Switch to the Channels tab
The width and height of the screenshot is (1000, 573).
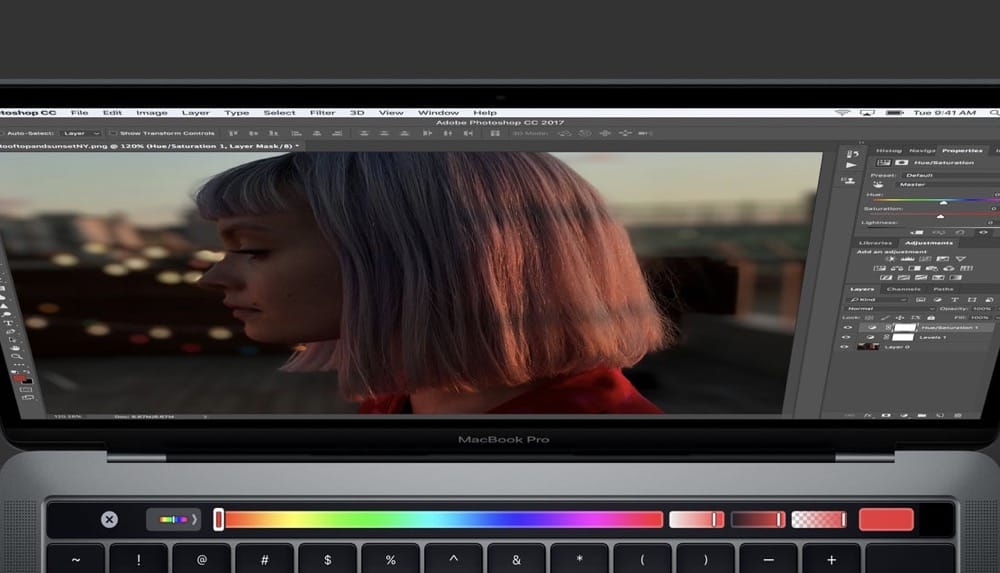click(x=904, y=289)
